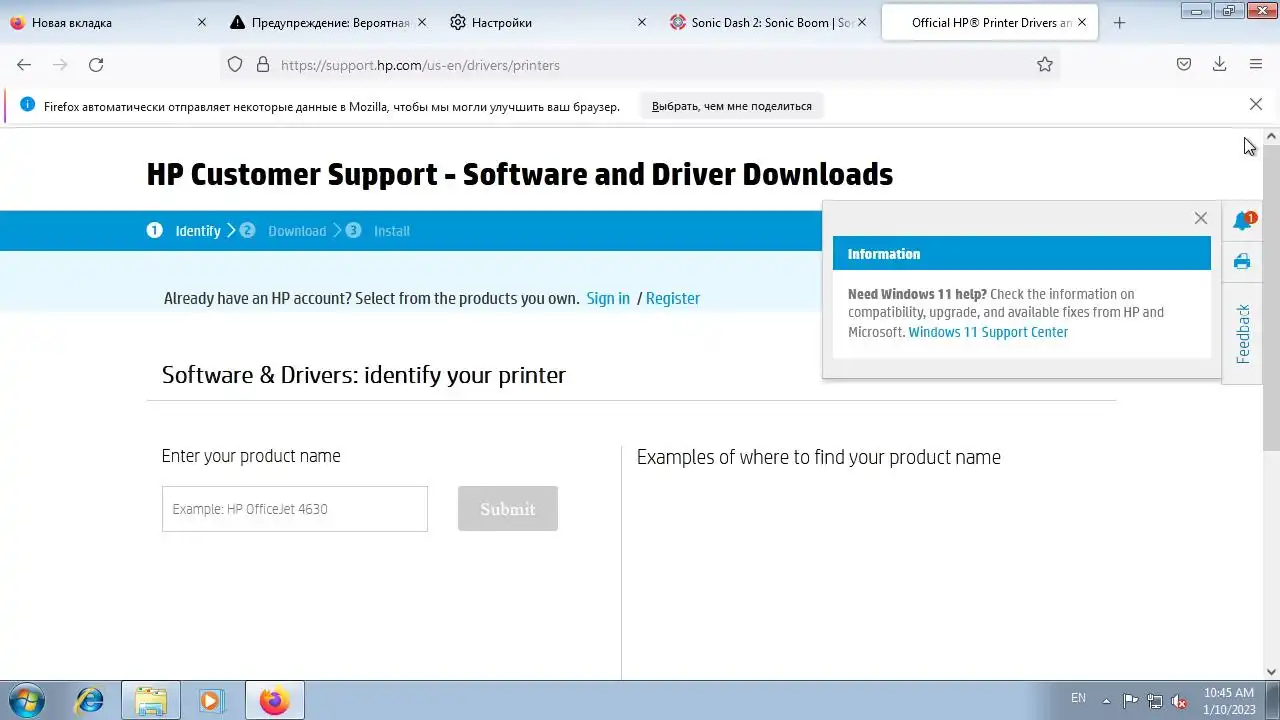Open the shield tracking protection icon
The image size is (1280, 720).
pyautogui.click(x=235, y=64)
